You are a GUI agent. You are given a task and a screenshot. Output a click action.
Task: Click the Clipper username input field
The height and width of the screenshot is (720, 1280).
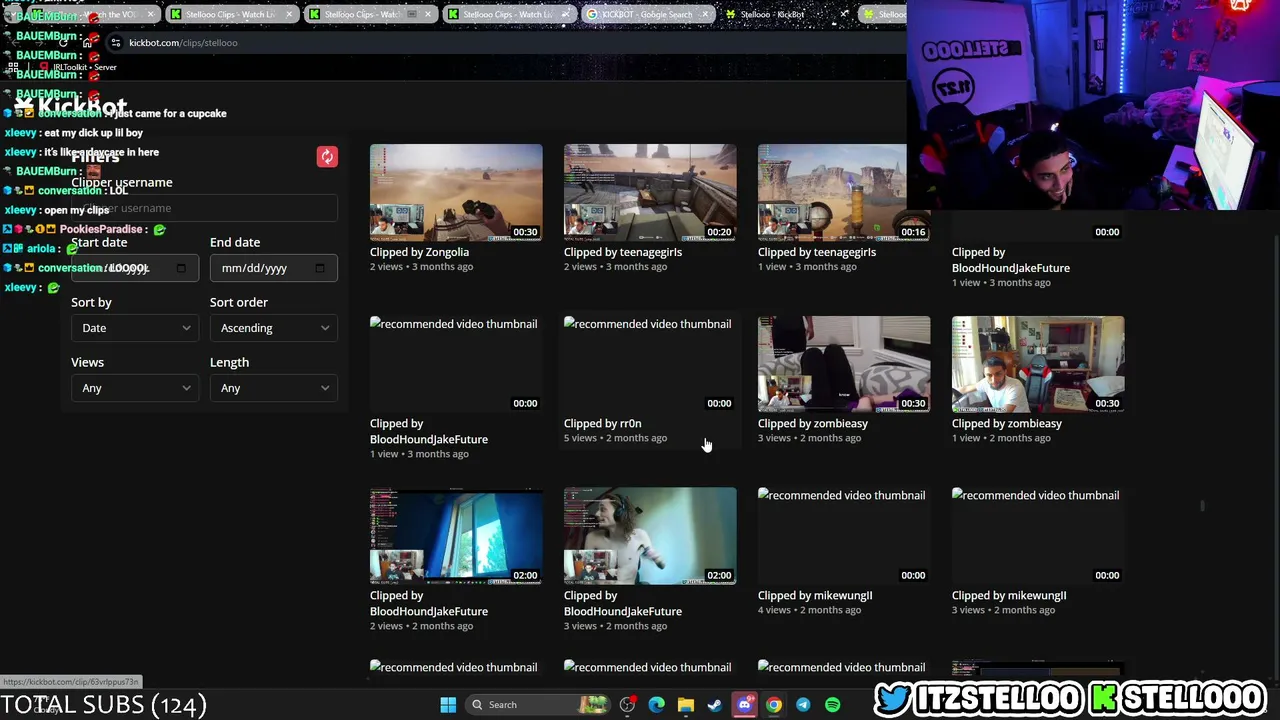pyautogui.click(x=204, y=208)
